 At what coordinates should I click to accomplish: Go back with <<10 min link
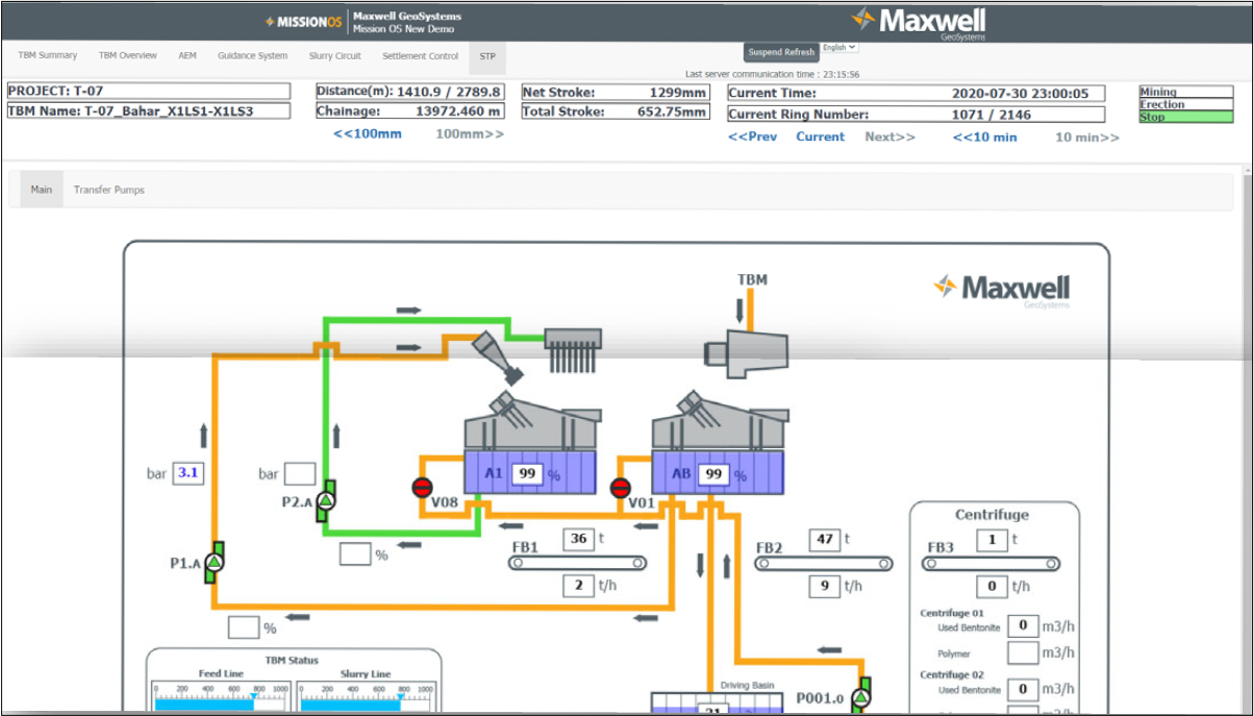tap(985, 137)
